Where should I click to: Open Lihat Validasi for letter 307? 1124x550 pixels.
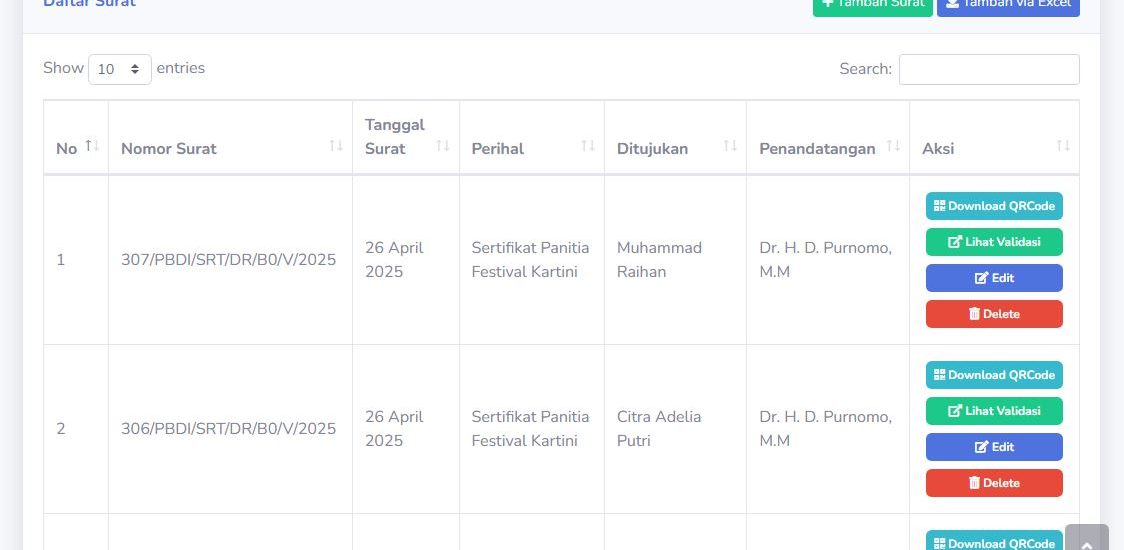pyautogui.click(x=994, y=242)
